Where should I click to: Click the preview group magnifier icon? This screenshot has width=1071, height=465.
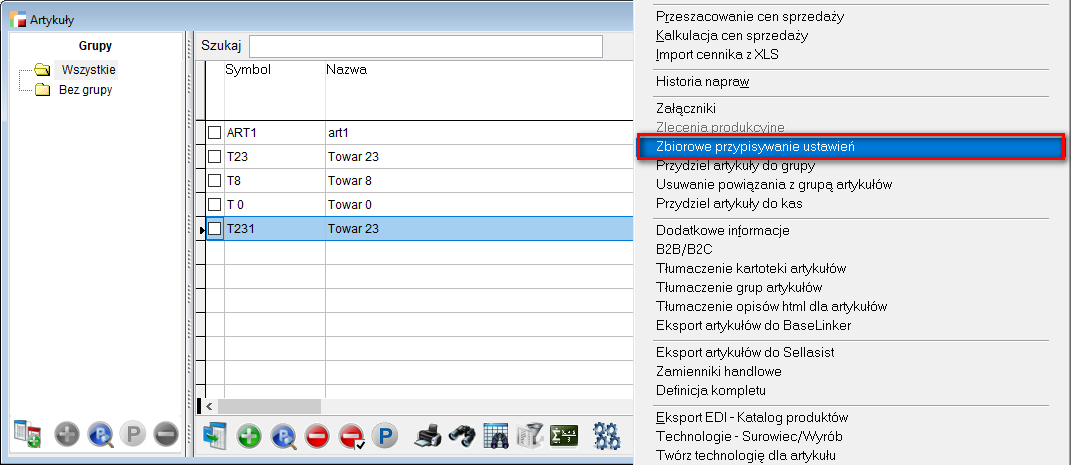click(x=100, y=435)
